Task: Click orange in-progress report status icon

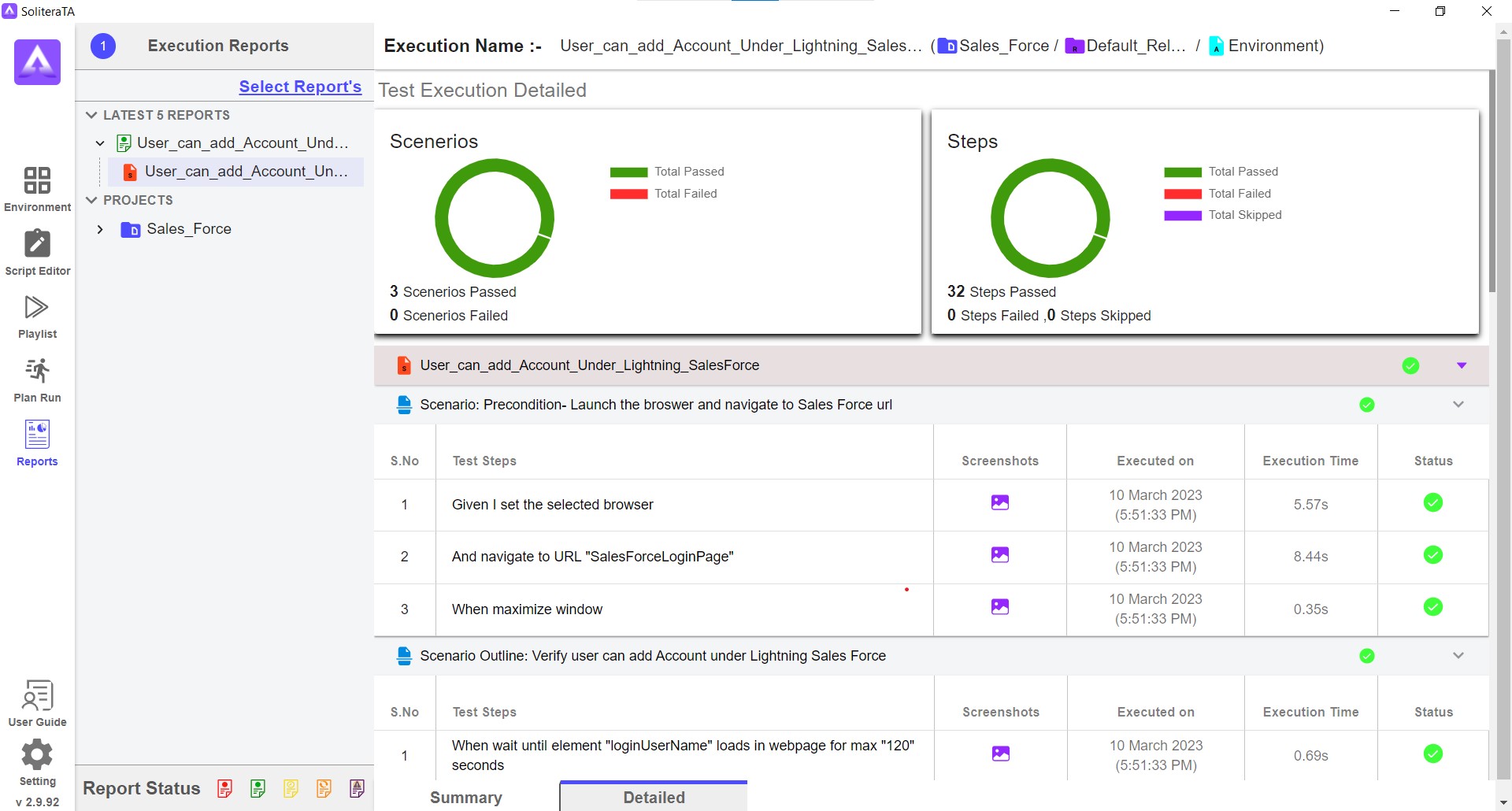Action: tap(324, 788)
